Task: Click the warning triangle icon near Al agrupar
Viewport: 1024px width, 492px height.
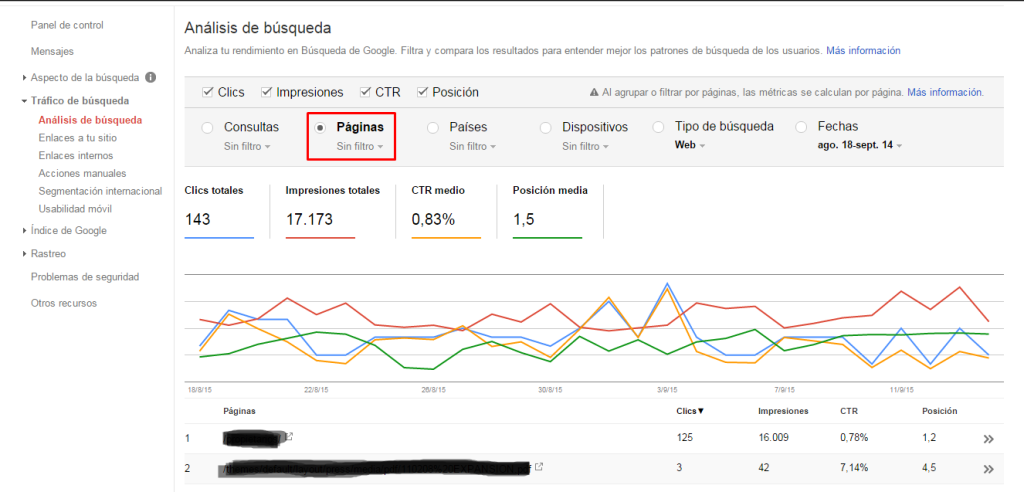Action: point(594,93)
